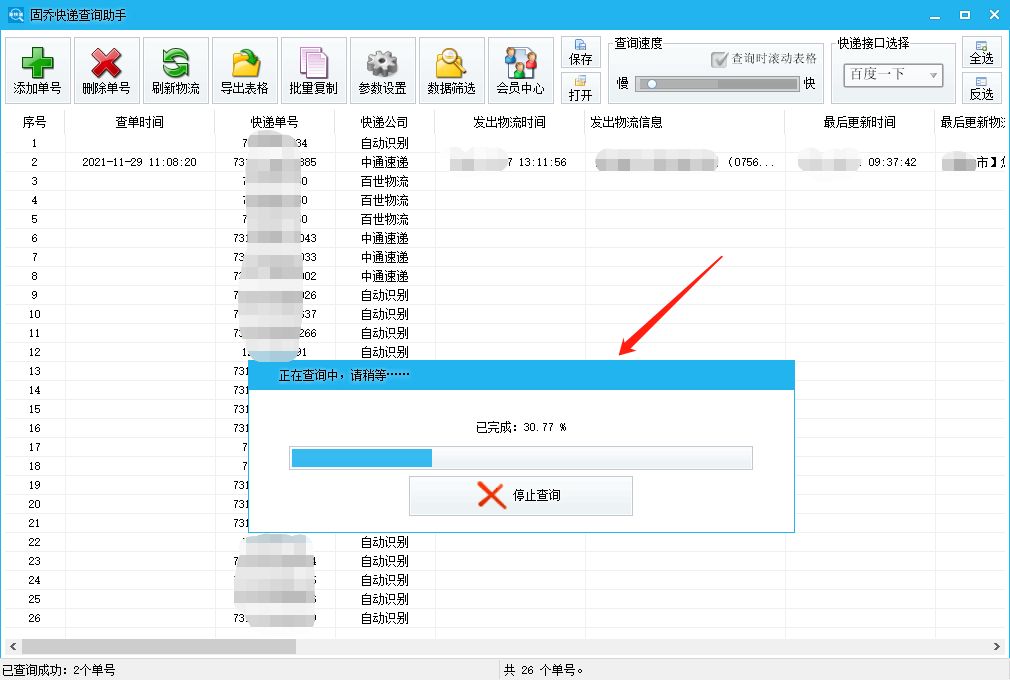1010x680 pixels.
Task: Select row 5 百世物流 cell
Action: (385, 219)
